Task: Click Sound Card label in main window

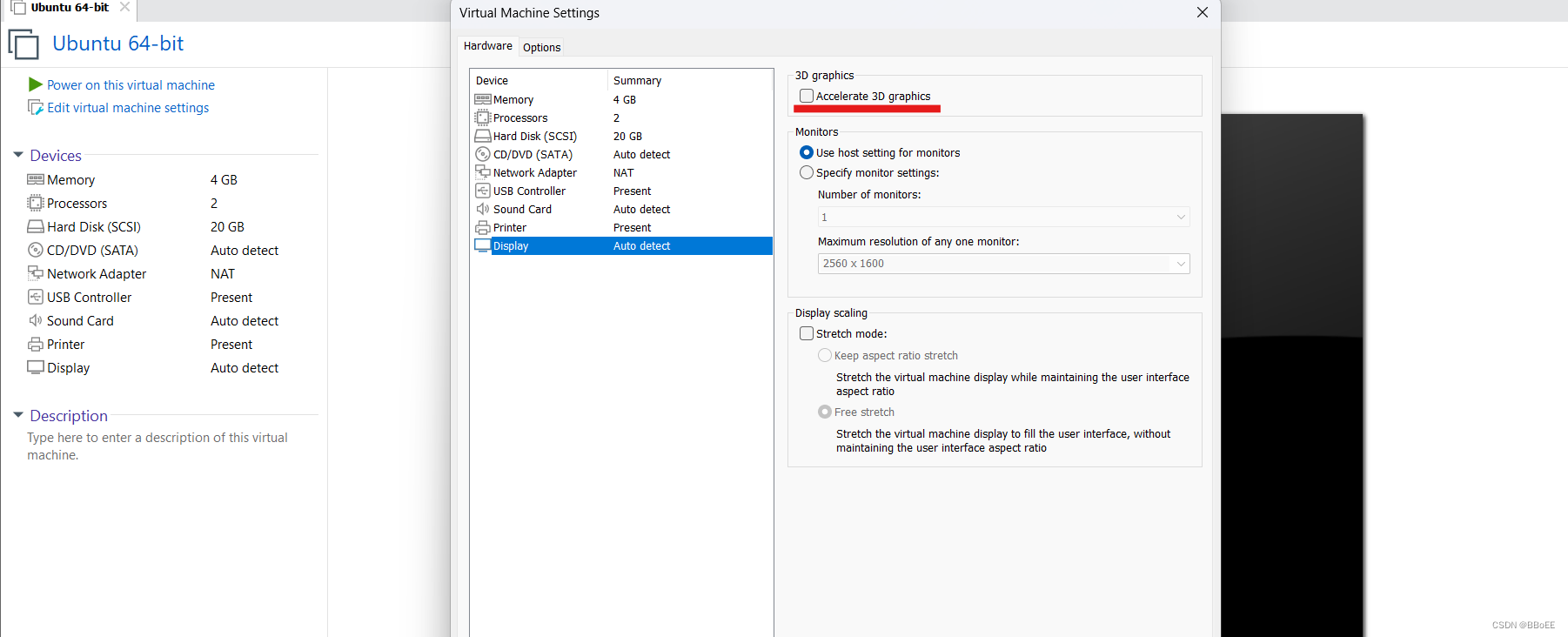Action: click(x=80, y=320)
